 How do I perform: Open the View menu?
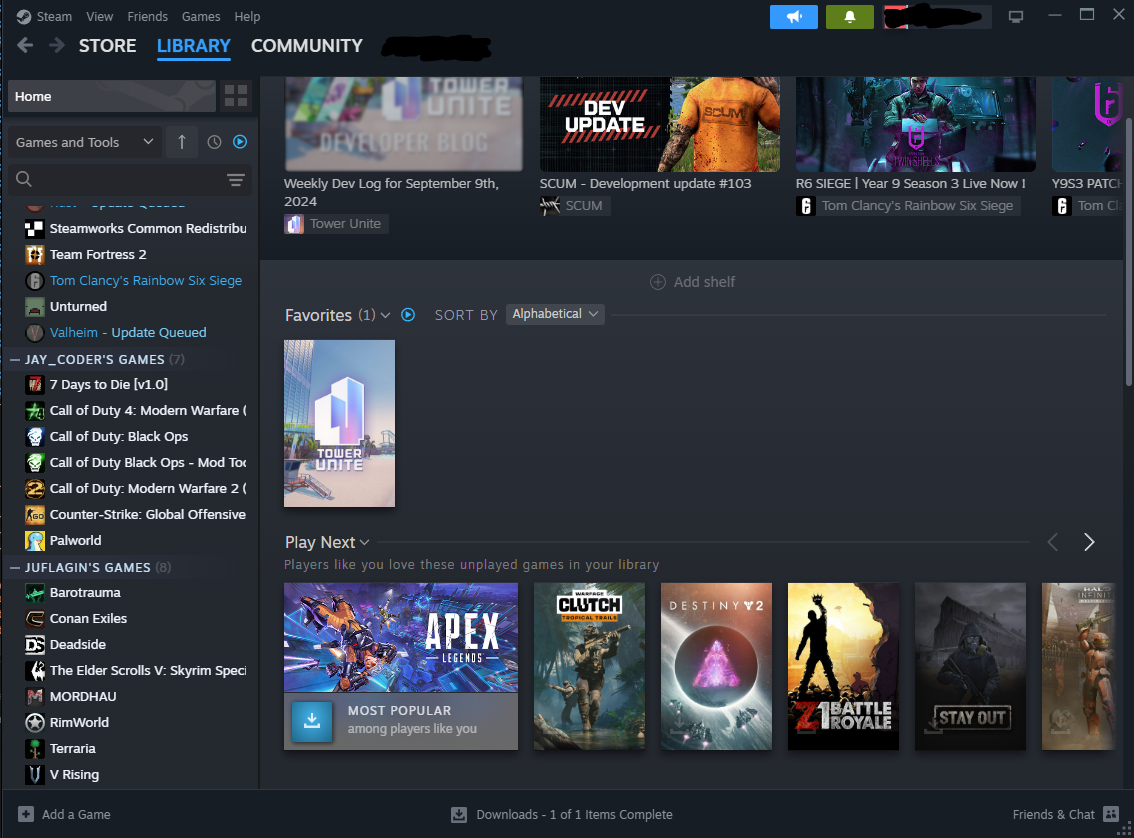(x=99, y=16)
